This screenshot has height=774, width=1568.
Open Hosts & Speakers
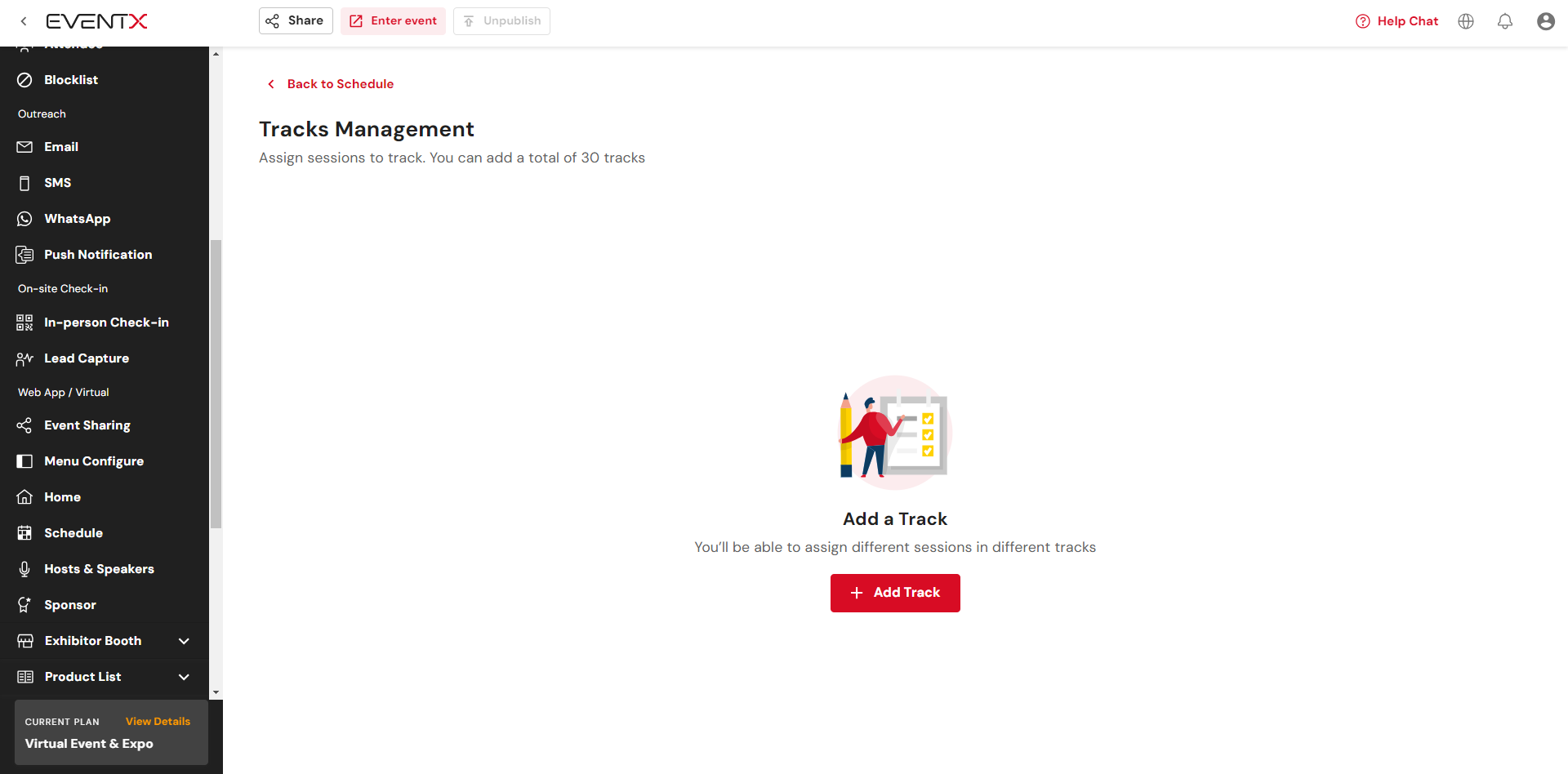point(105,569)
